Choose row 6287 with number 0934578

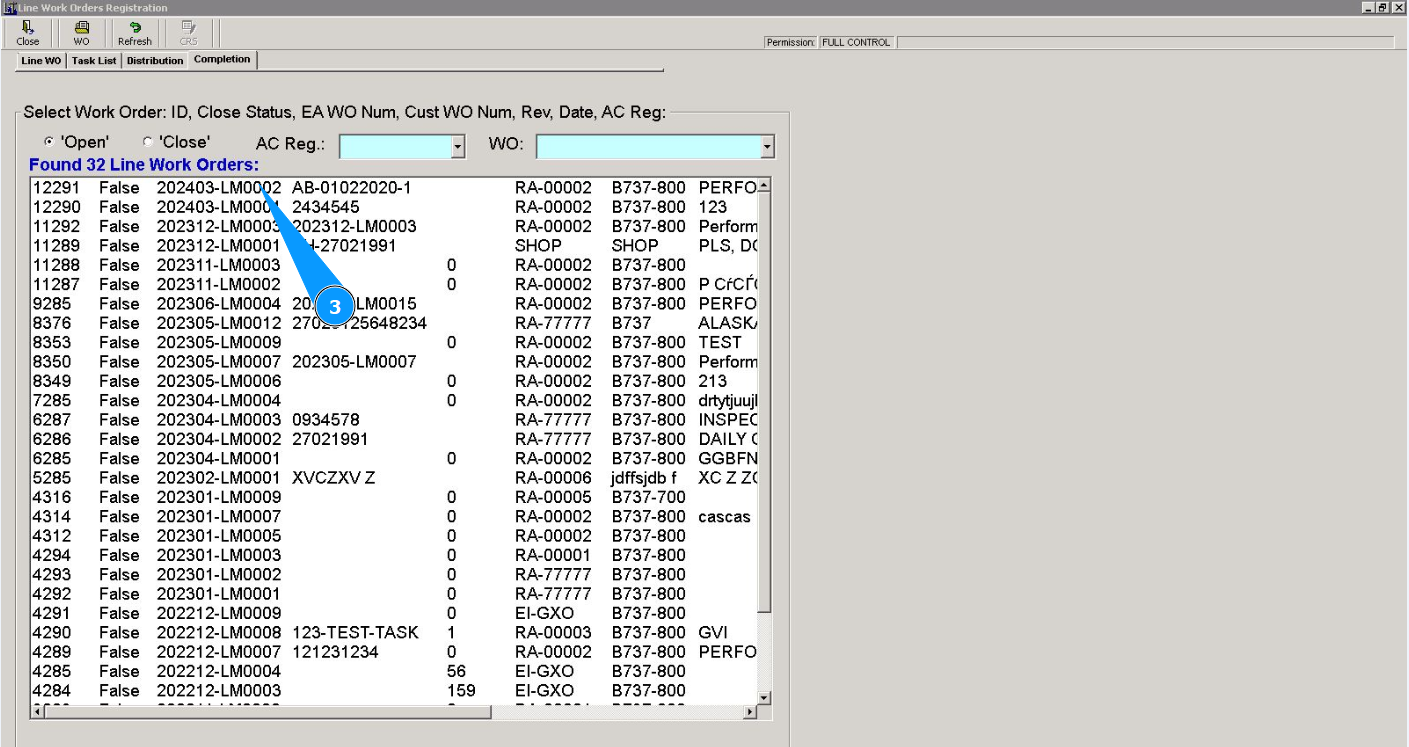coord(394,420)
